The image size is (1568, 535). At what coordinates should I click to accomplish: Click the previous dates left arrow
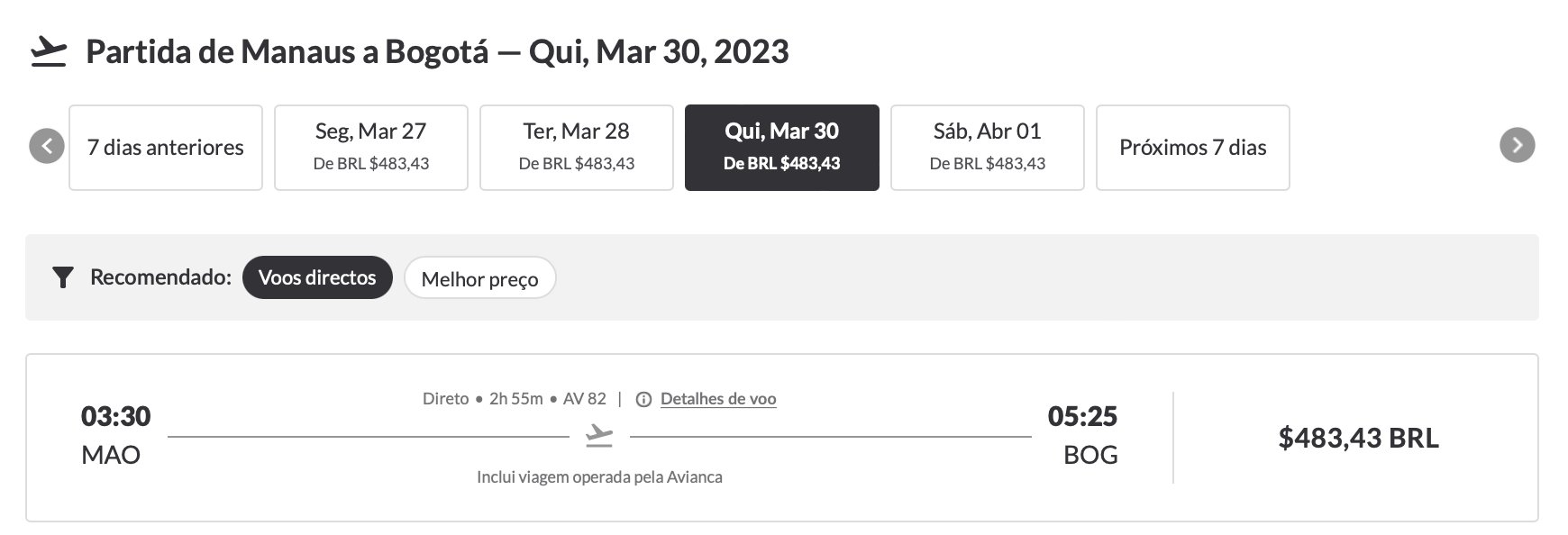[x=47, y=146]
